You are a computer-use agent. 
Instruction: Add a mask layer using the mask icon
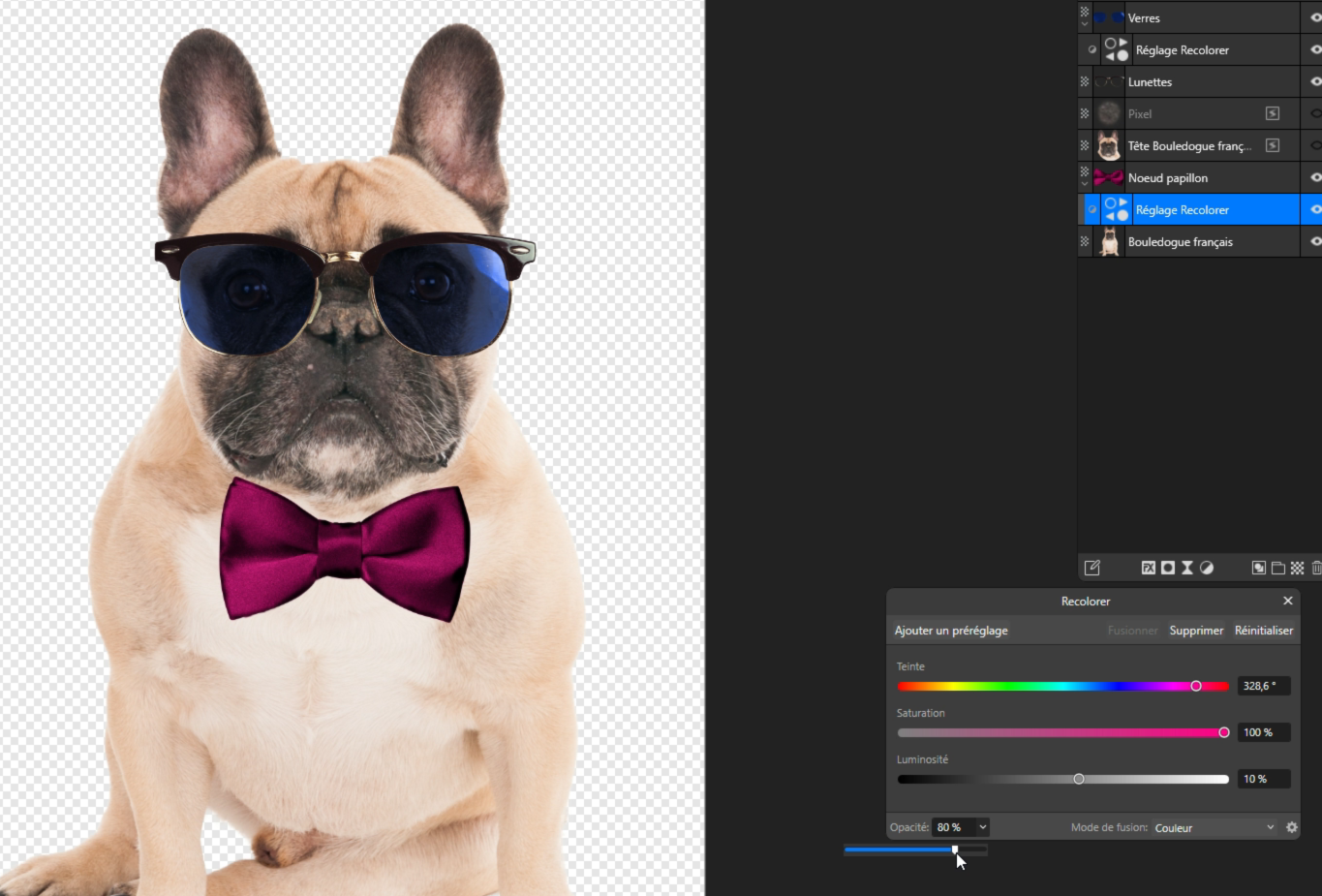point(1168,568)
